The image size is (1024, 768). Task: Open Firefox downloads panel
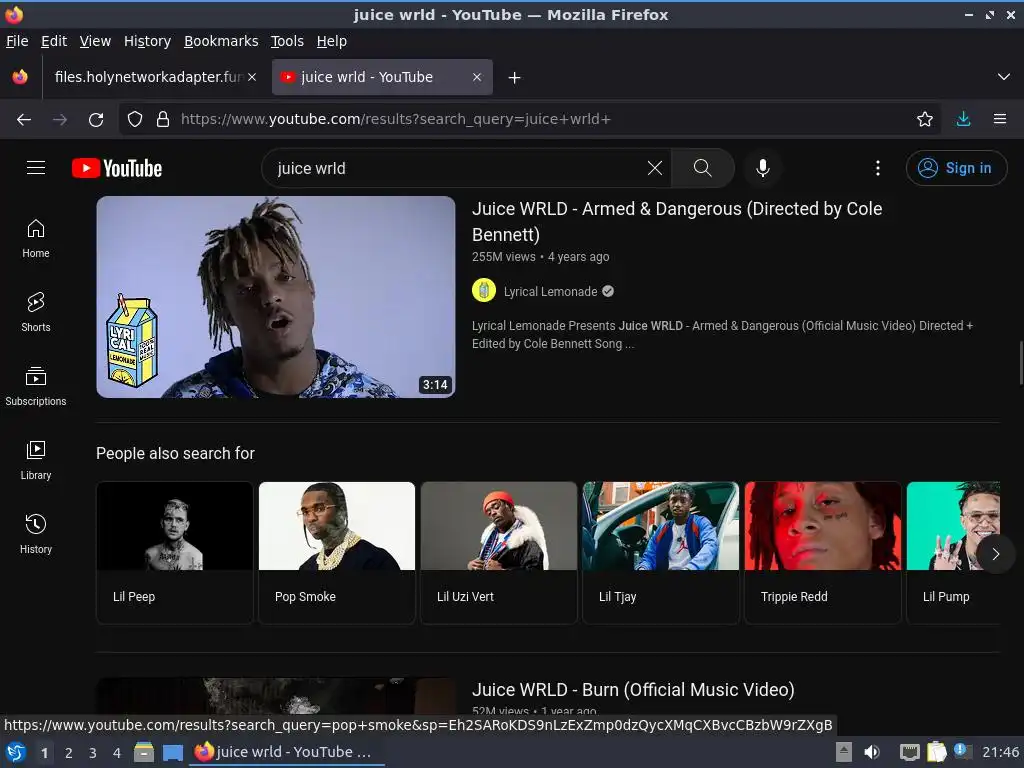tap(963, 119)
